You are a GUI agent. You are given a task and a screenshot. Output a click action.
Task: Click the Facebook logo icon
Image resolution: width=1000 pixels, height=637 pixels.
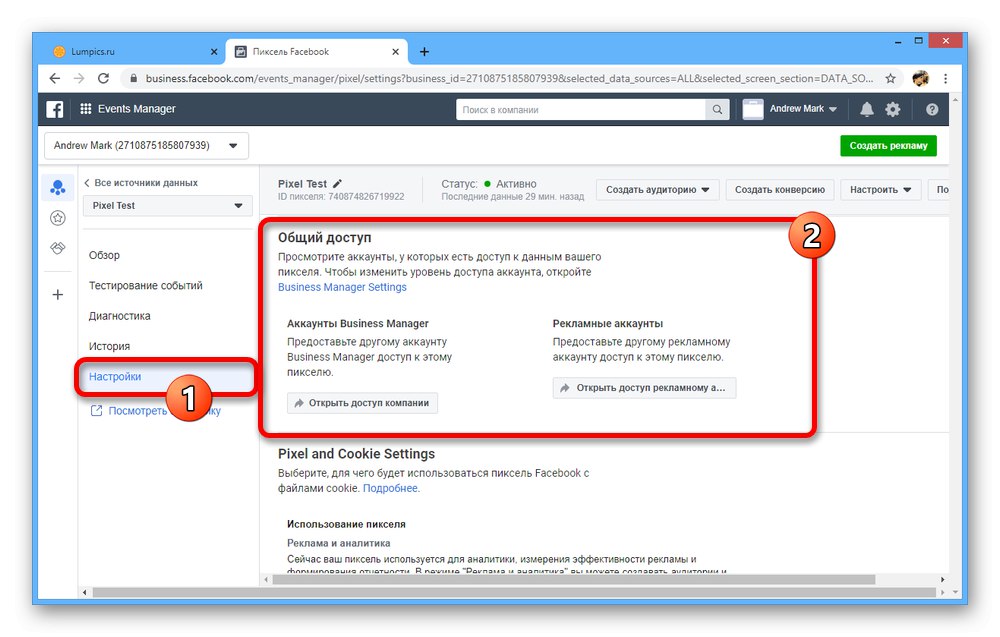click(x=55, y=109)
